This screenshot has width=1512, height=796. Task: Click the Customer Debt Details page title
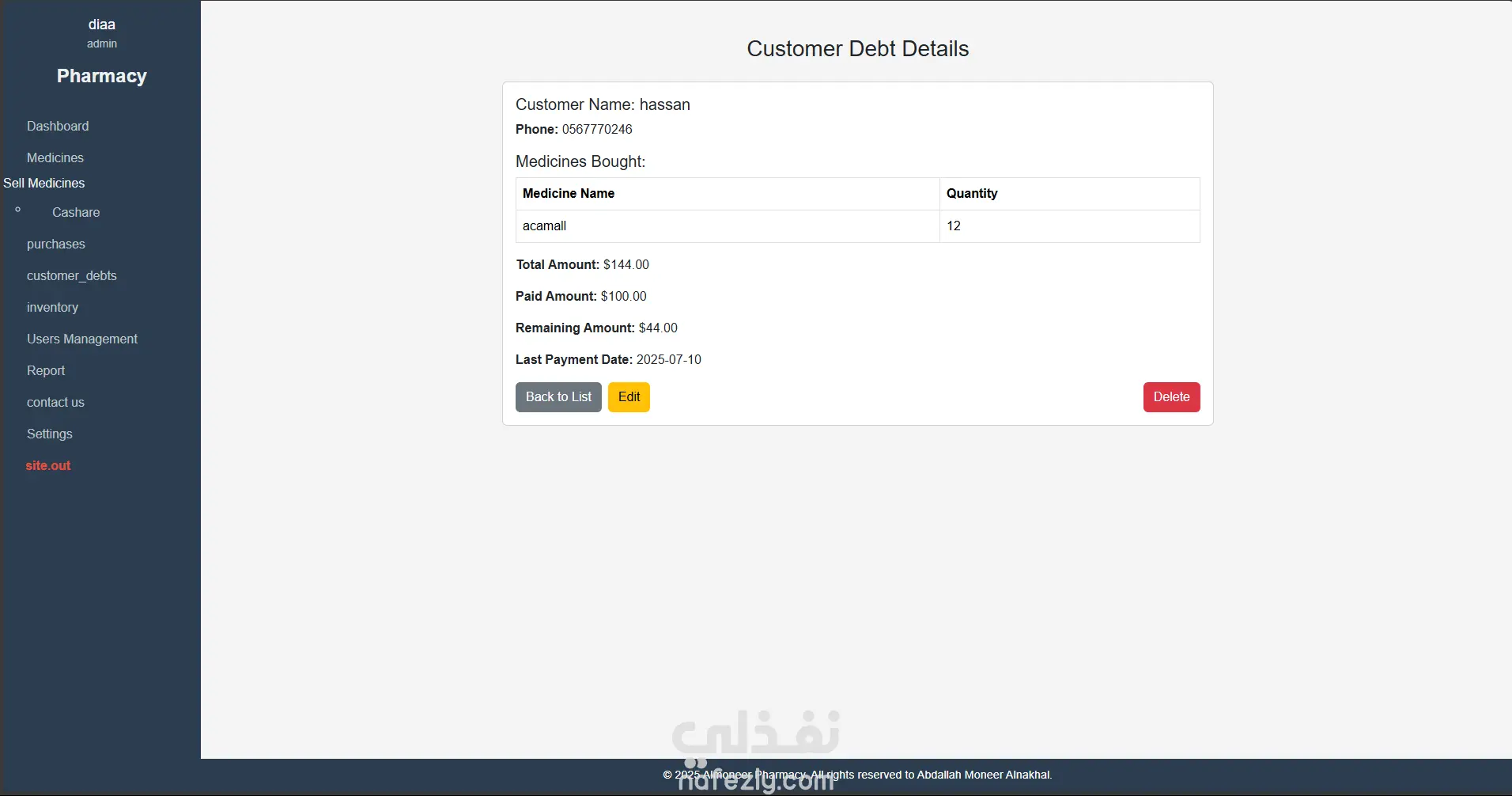(858, 48)
